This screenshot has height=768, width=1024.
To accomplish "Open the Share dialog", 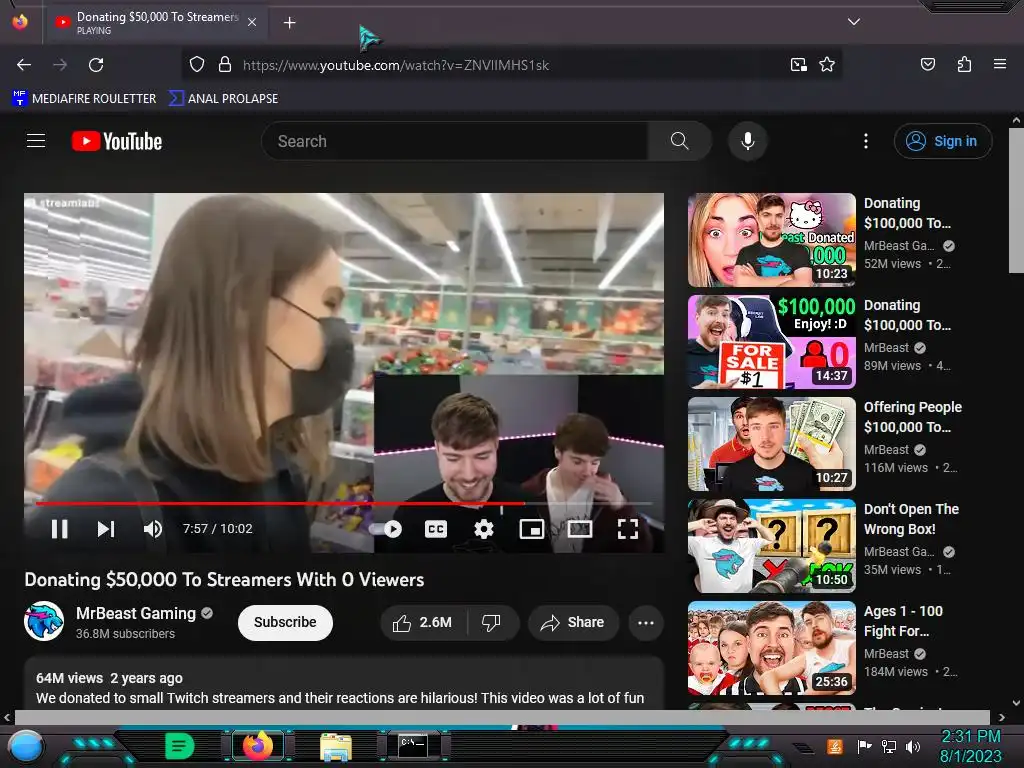I will (x=572, y=622).
